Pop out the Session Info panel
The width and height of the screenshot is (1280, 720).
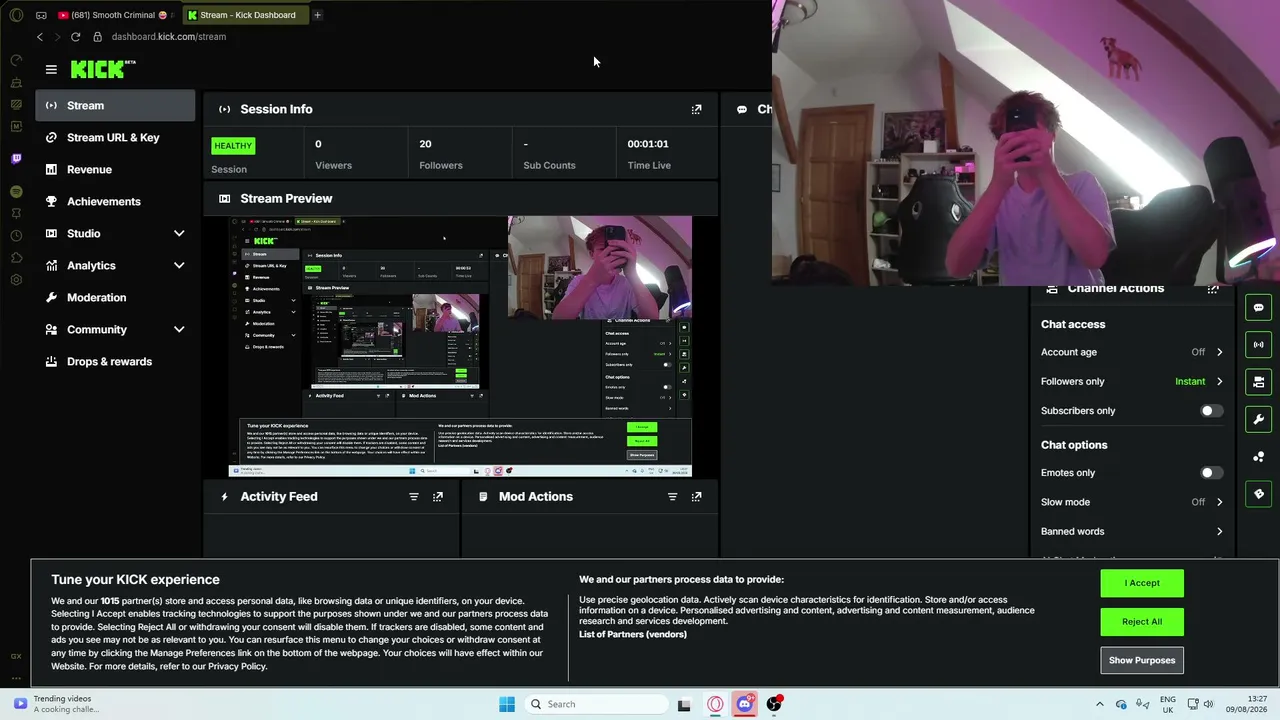[696, 109]
